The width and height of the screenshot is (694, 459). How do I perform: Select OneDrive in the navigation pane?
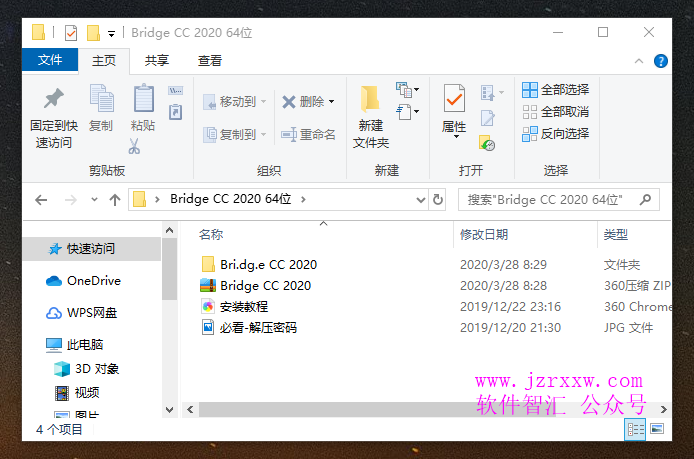coord(83,281)
